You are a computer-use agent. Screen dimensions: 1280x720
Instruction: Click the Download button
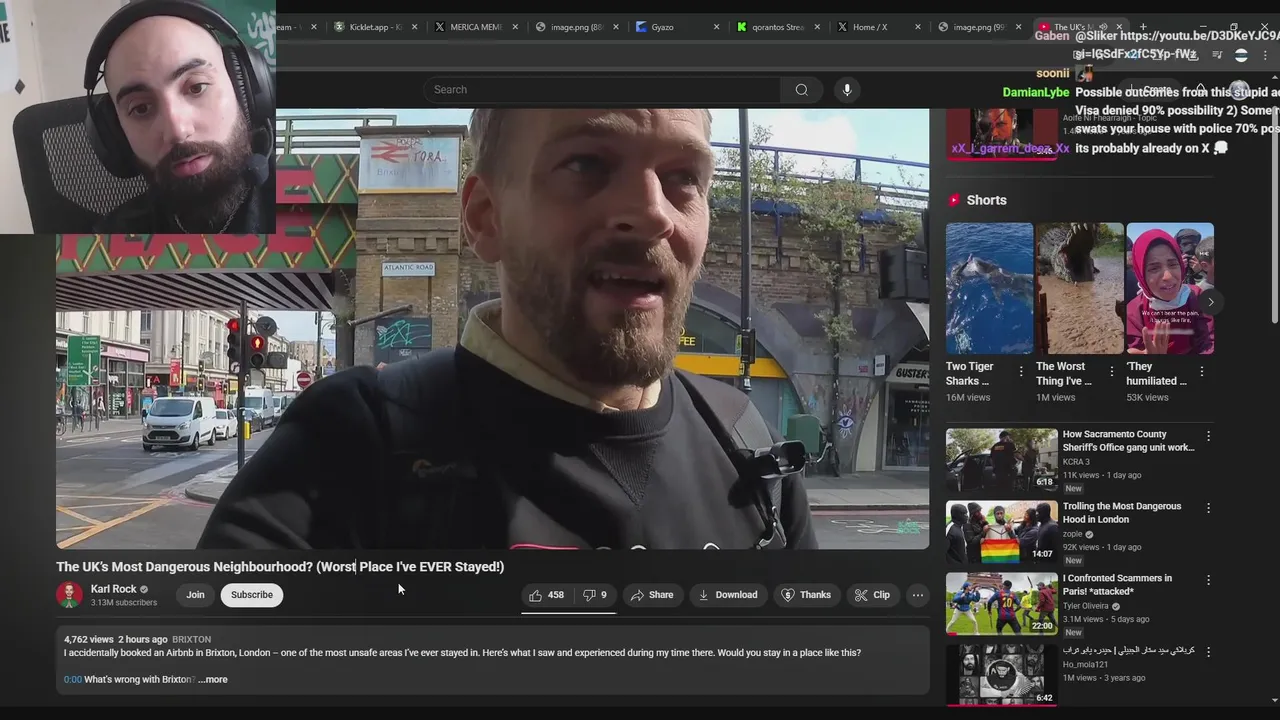727,595
